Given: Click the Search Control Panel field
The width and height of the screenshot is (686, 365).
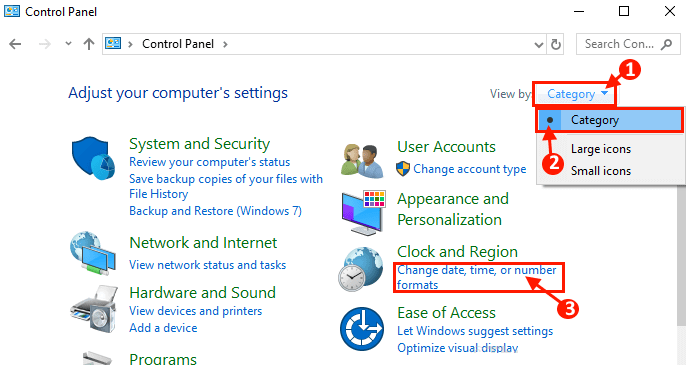Looking at the screenshot, I should 628,44.
